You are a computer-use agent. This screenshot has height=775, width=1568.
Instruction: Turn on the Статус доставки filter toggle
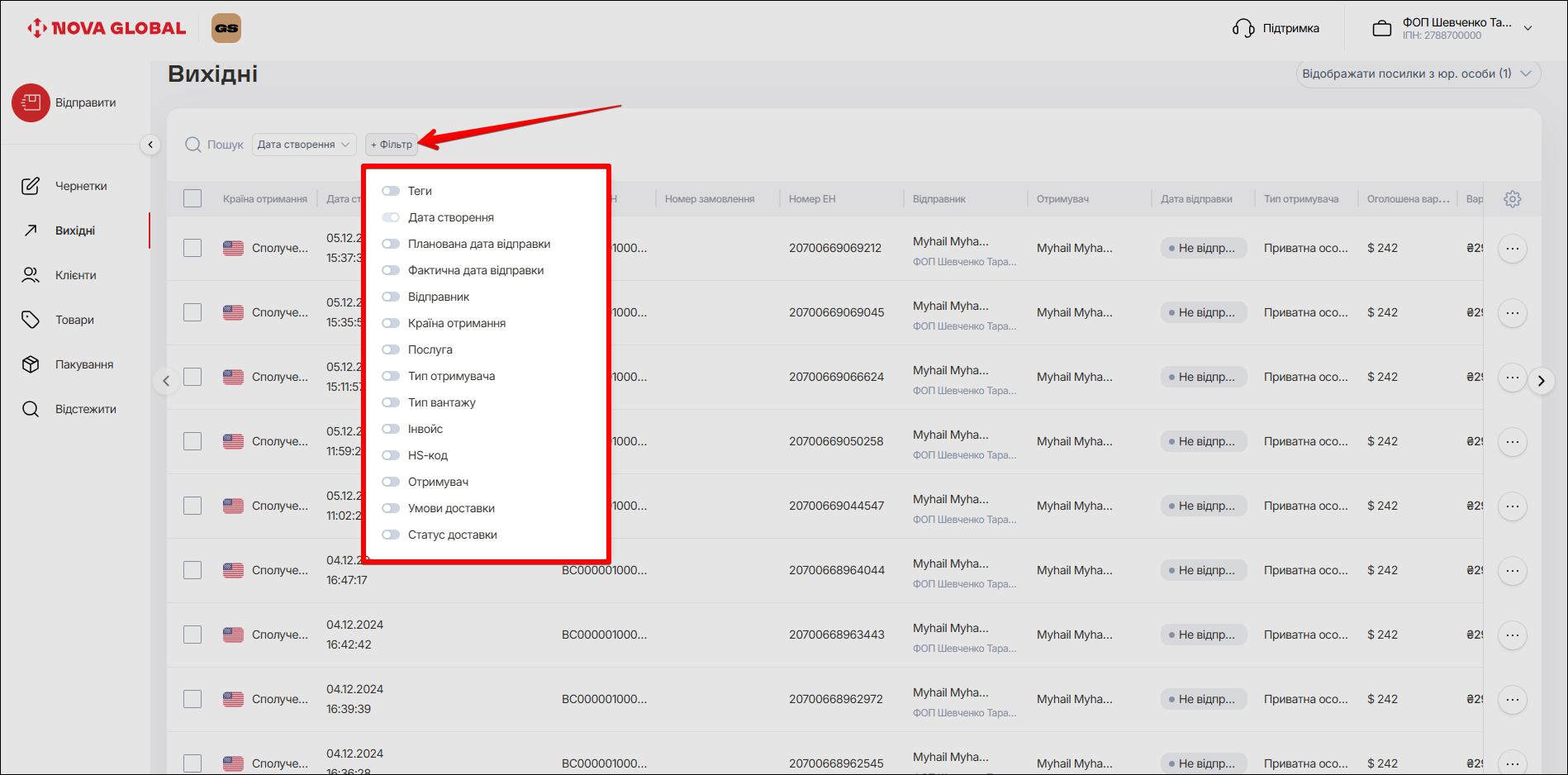point(391,535)
